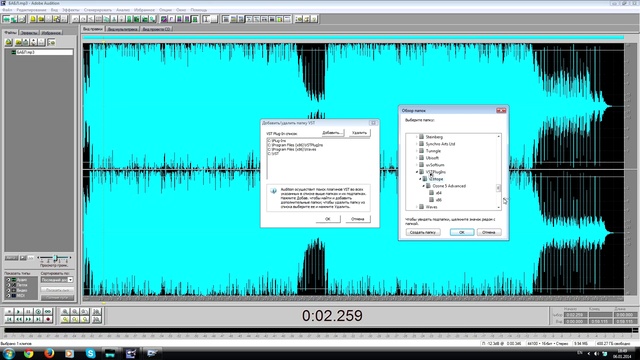Switch to Вид мультитрека tab
Viewport: 640px width, 360px height.
pos(122,29)
